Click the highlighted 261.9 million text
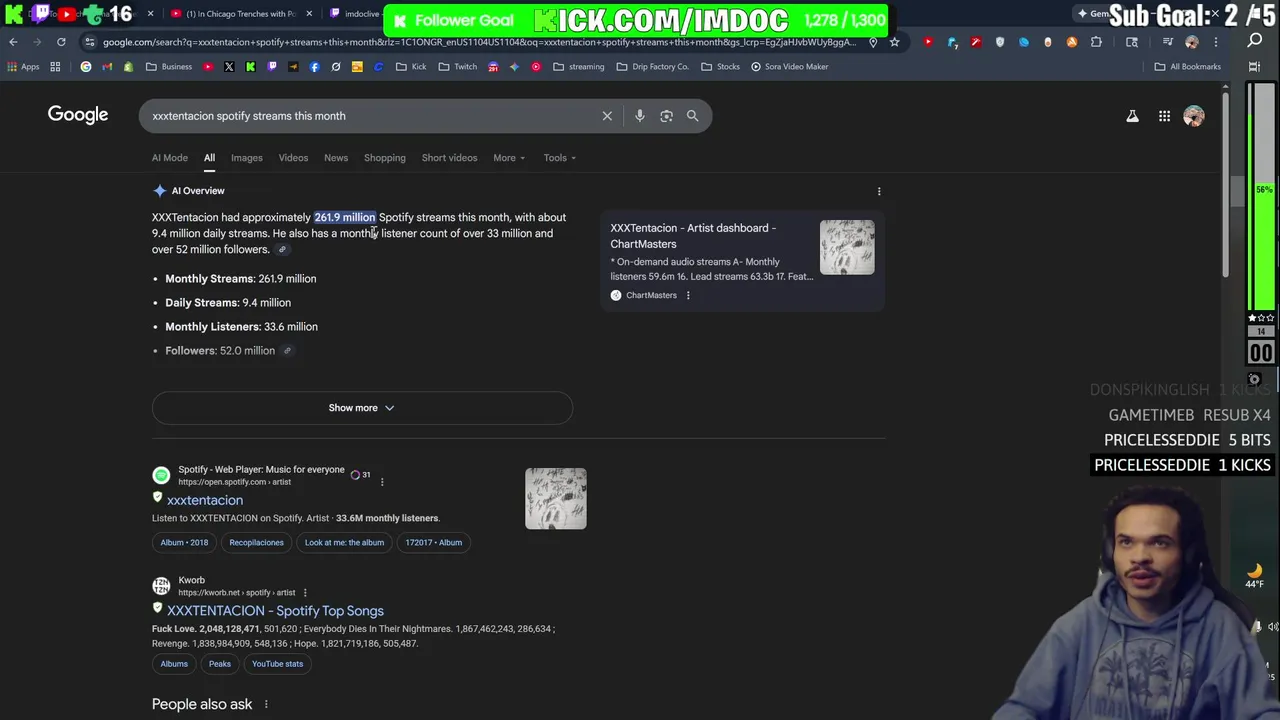 point(345,217)
